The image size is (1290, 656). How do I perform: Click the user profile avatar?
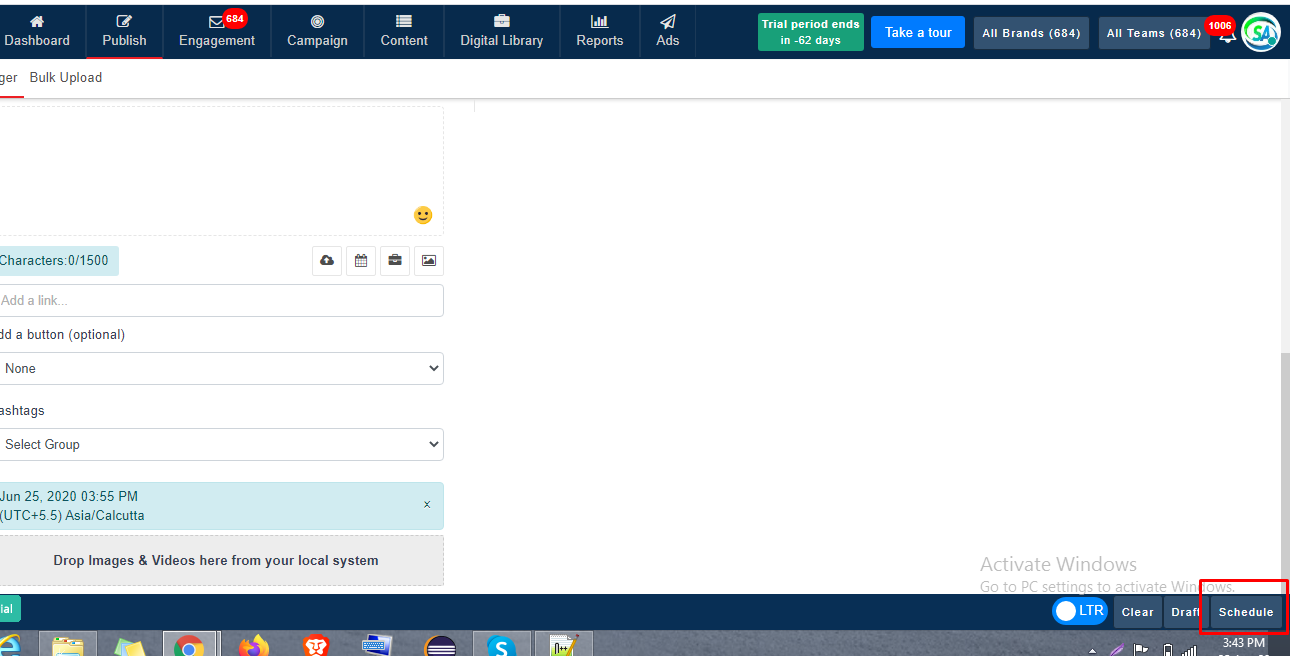coord(1261,33)
